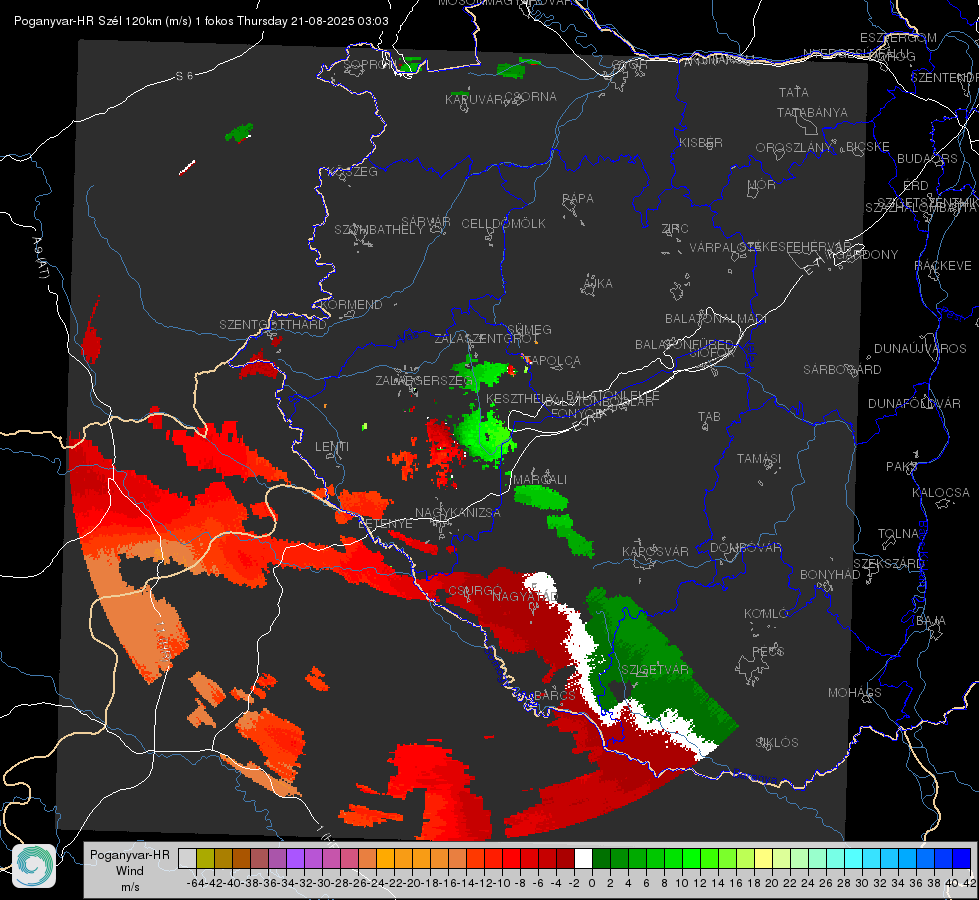Image resolution: width=979 pixels, height=900 pixels.
Task: Click the SZENTGOTTHÁRD city label
Action: [273, 325]
